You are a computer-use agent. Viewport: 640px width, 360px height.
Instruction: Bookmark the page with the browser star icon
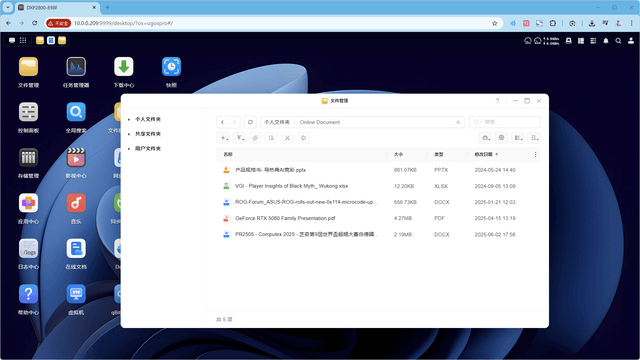coord(494,23)
